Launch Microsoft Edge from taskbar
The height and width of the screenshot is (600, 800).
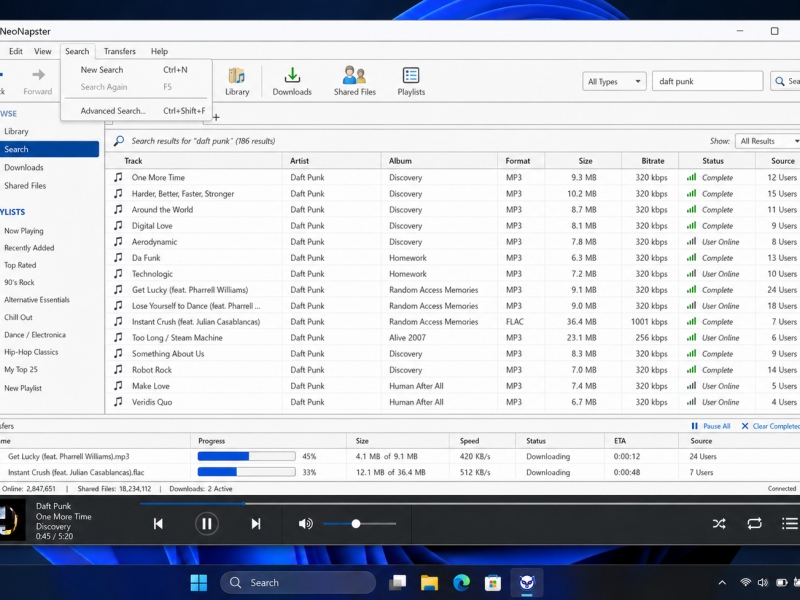tap(461, 583)
